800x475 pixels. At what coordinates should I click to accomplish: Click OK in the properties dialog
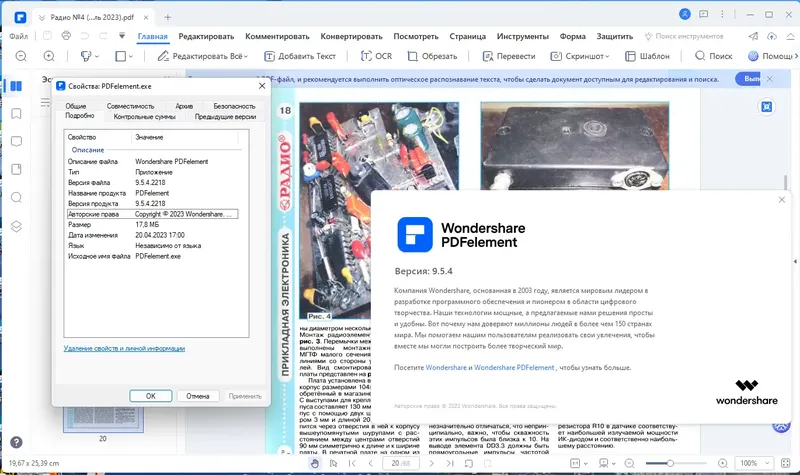click(151, 396)
